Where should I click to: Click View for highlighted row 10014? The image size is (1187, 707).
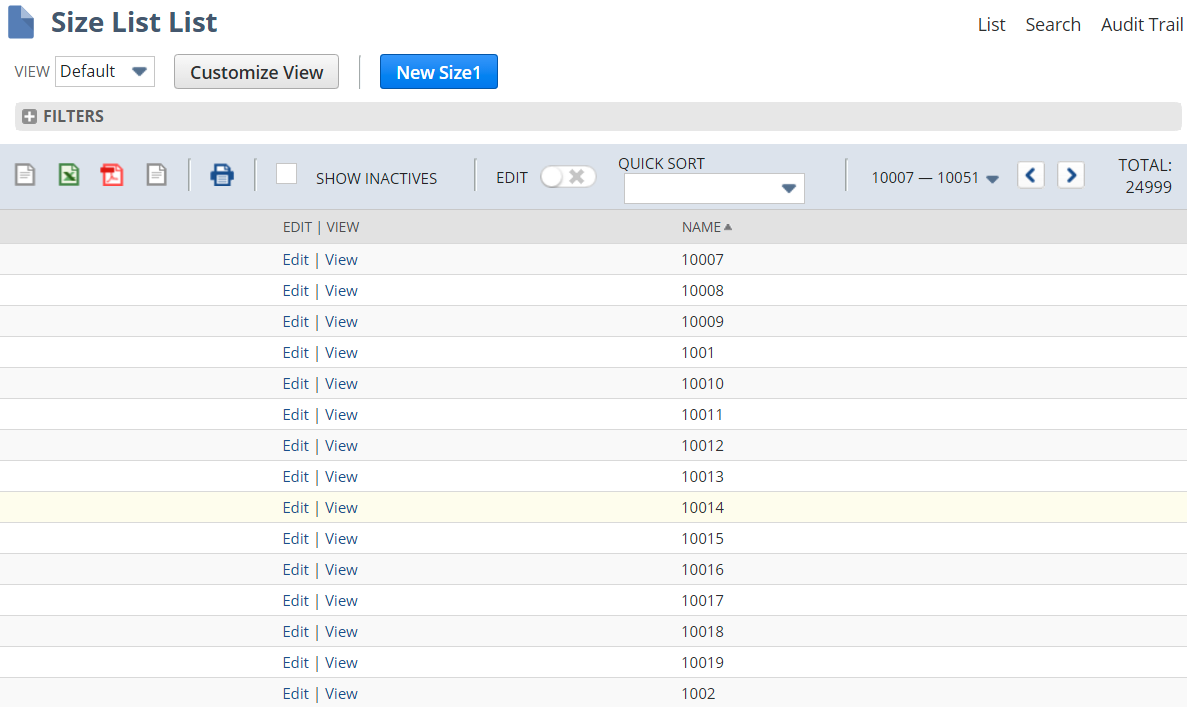point(341,508)
